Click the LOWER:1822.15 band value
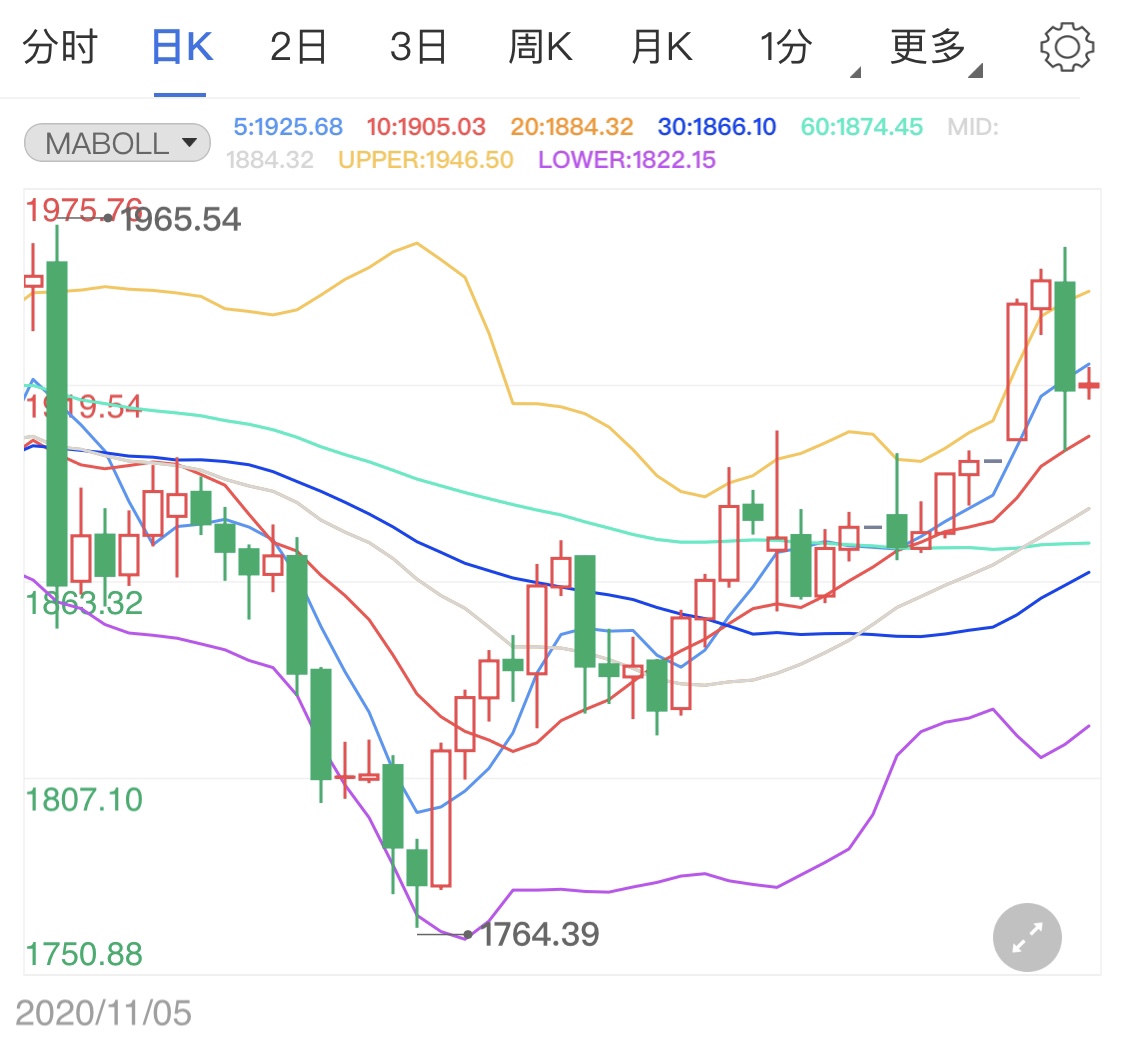Image resolution: width=1125 pixels, height=1063 pixels. 627,159
